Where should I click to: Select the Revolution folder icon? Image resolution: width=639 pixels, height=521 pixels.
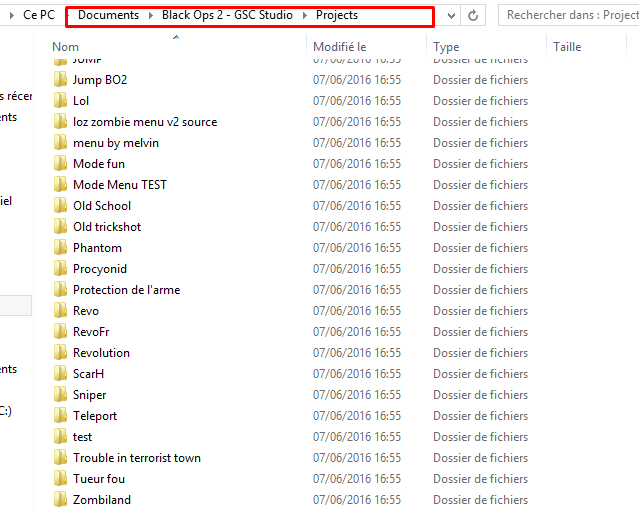60,353
